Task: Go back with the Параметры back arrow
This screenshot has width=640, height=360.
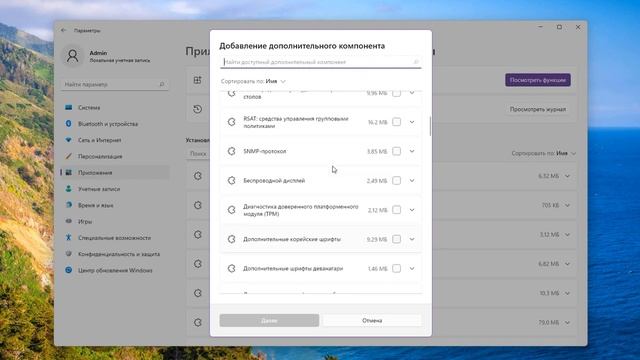Action: coord(63,30)
